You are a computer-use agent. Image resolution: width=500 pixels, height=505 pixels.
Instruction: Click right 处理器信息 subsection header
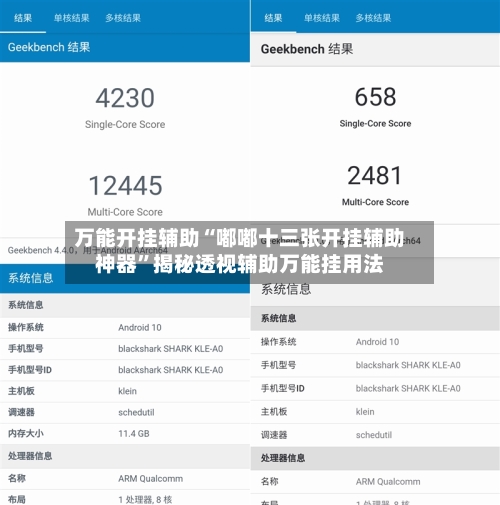[375, 458]
